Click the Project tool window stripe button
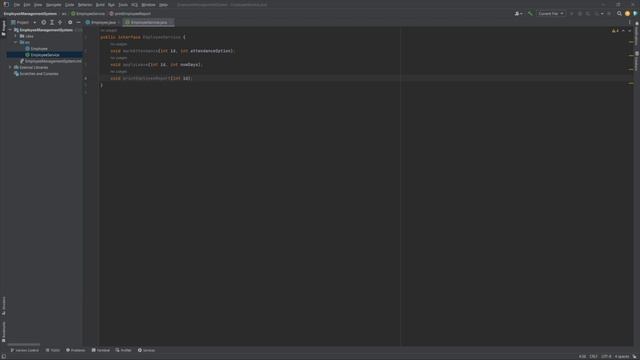 tap(4, 28)
